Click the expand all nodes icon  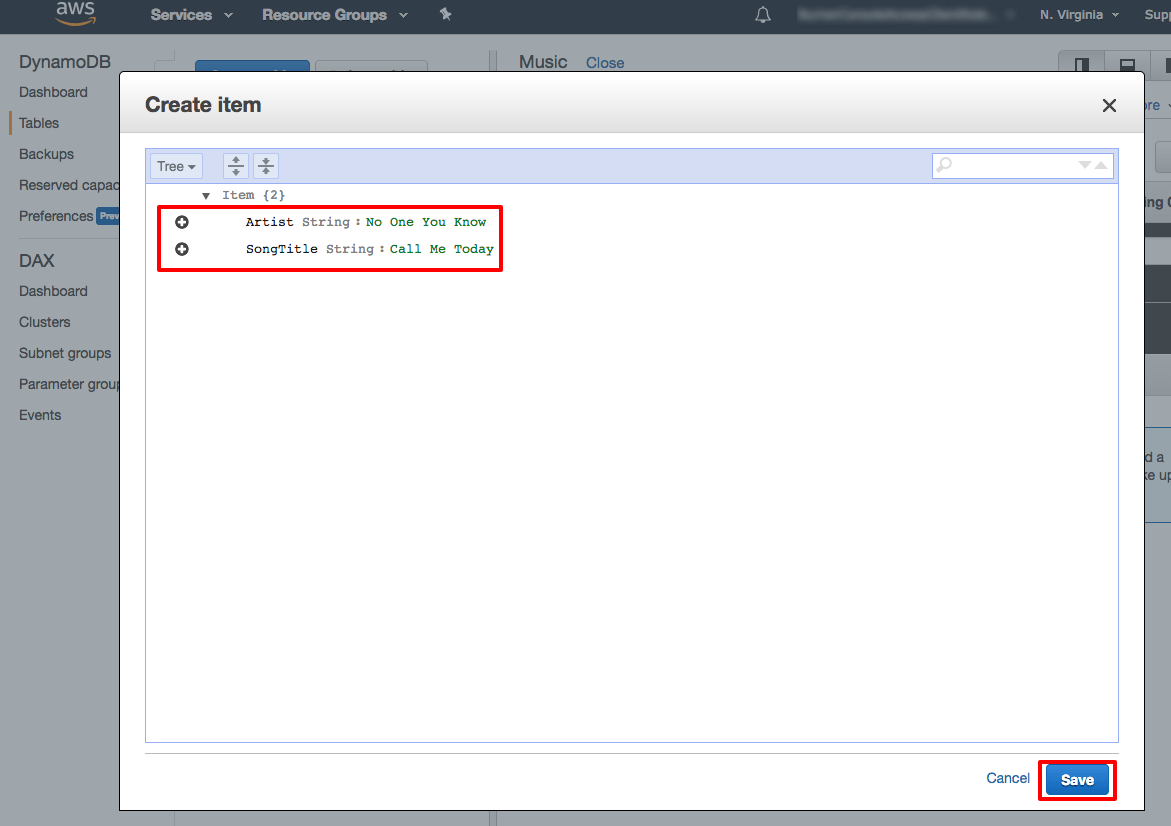tap(235, 165)
